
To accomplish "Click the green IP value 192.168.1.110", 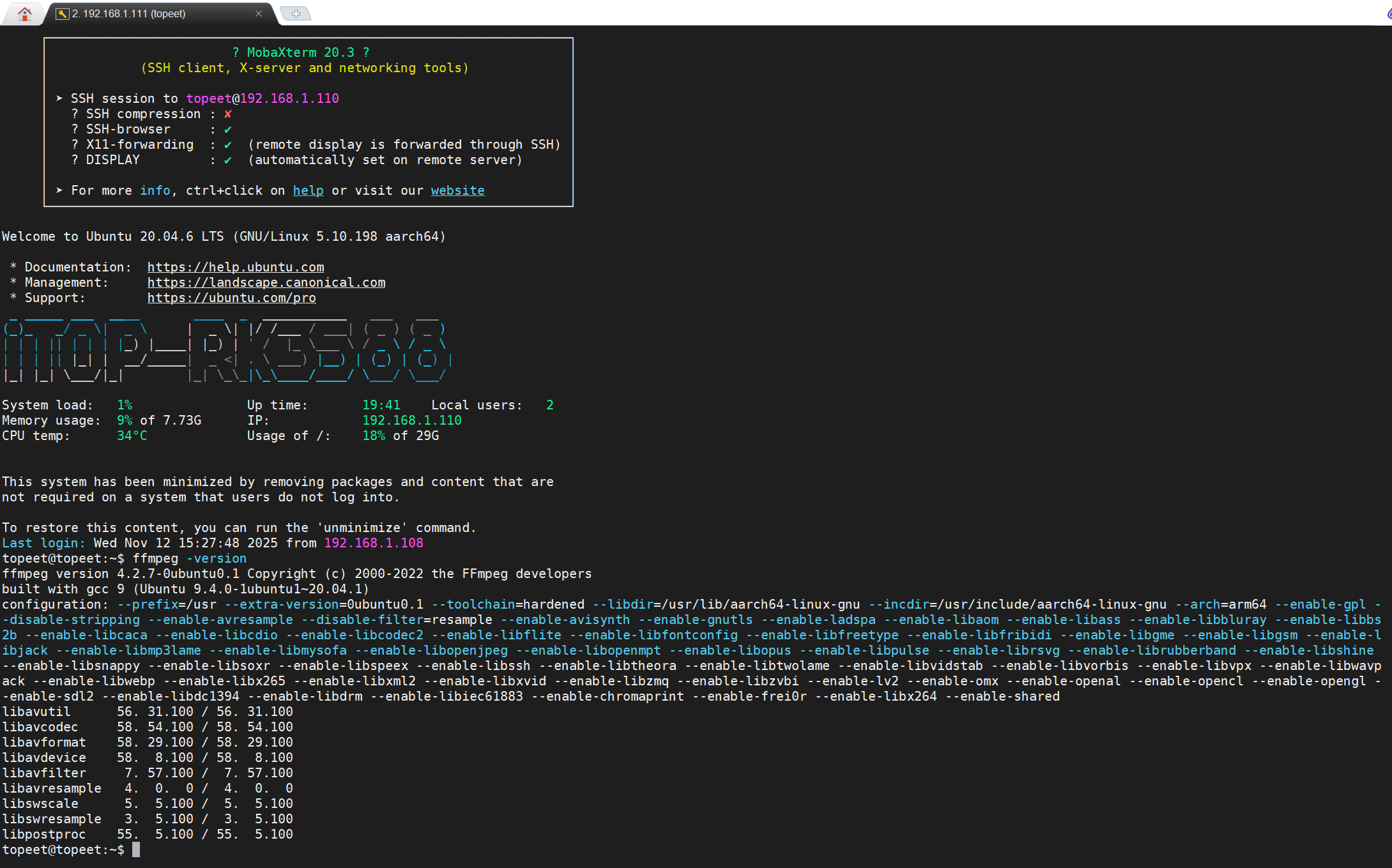I will click(411, 420).
